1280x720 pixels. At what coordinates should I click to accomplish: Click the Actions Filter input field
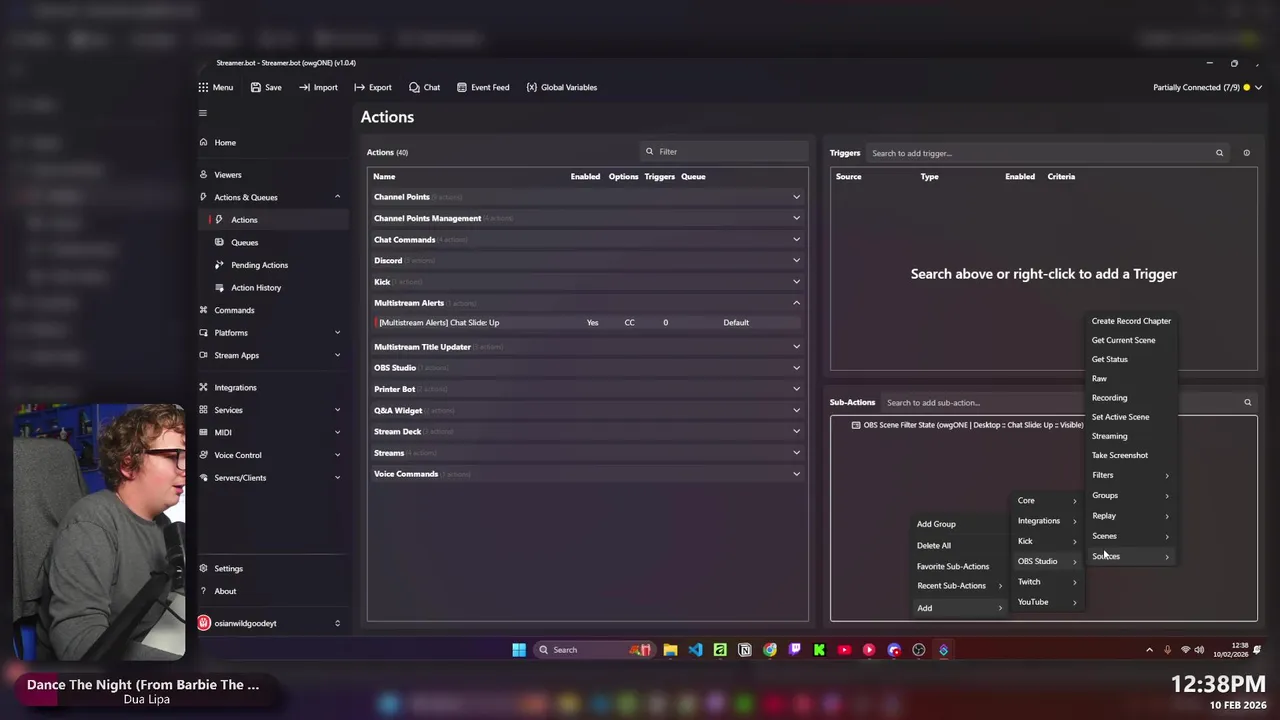click(724, 152)
